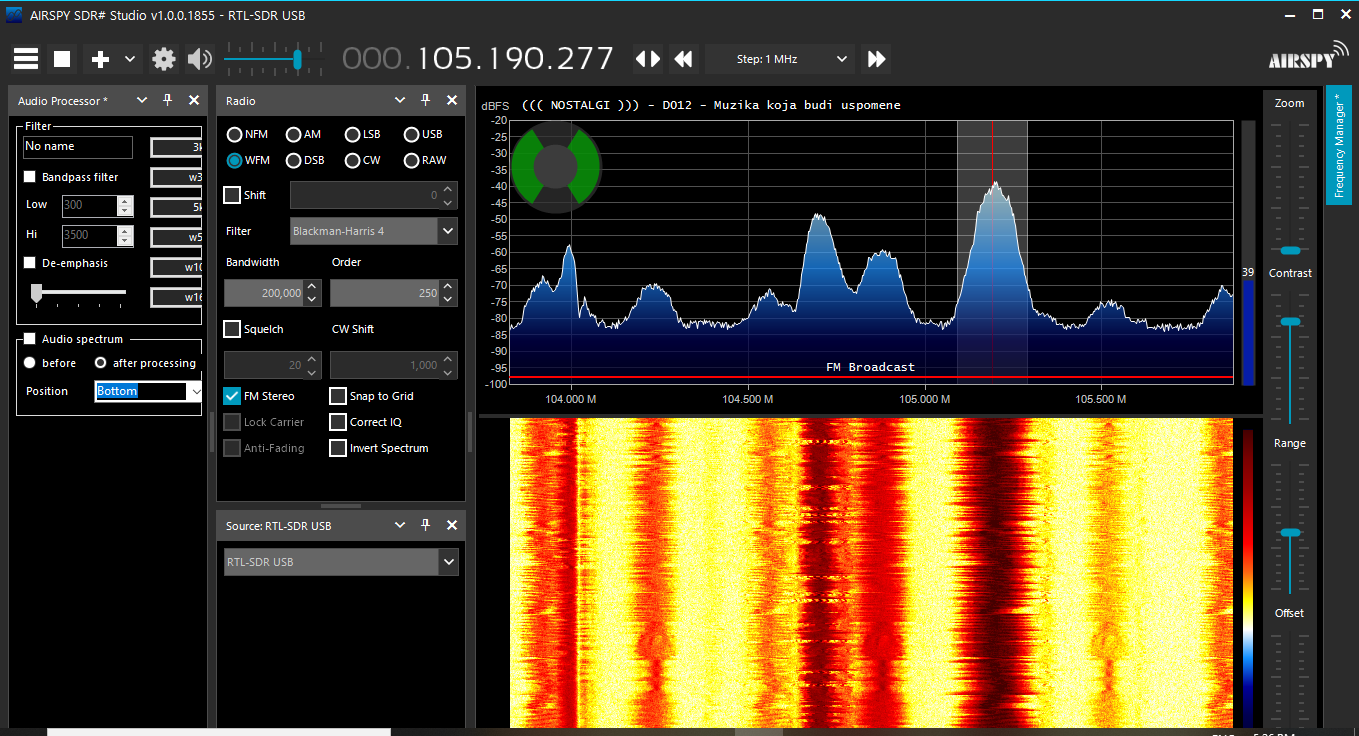Select CW demodulation mode

363,160
